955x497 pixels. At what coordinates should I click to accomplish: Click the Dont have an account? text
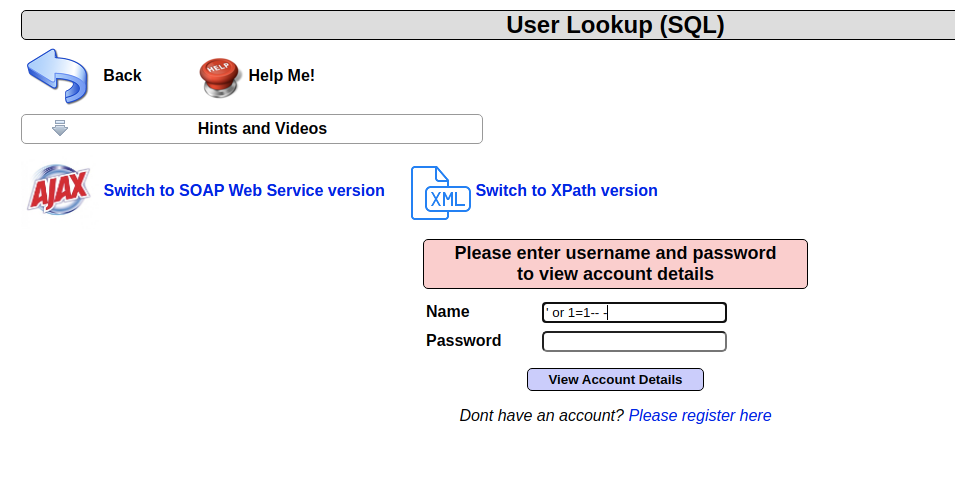click(541, 415)
